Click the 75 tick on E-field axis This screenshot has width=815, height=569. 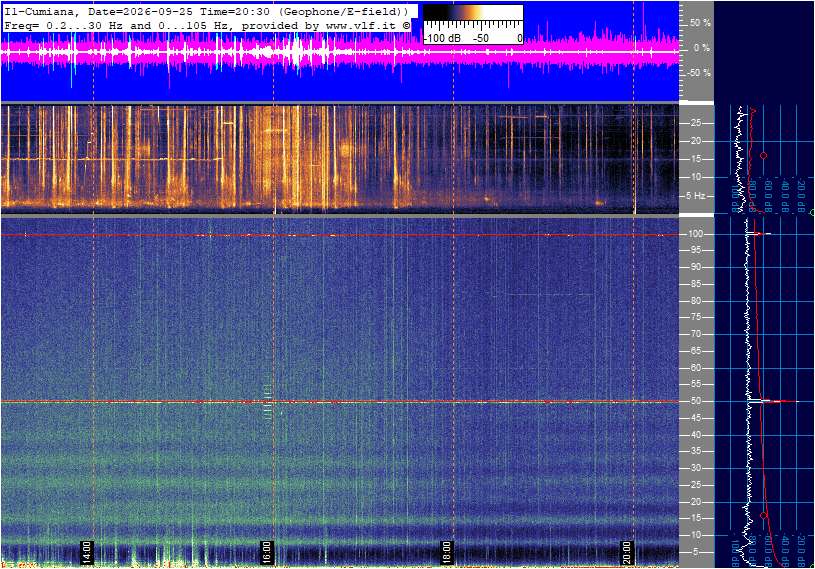click(x=695, y=317)
